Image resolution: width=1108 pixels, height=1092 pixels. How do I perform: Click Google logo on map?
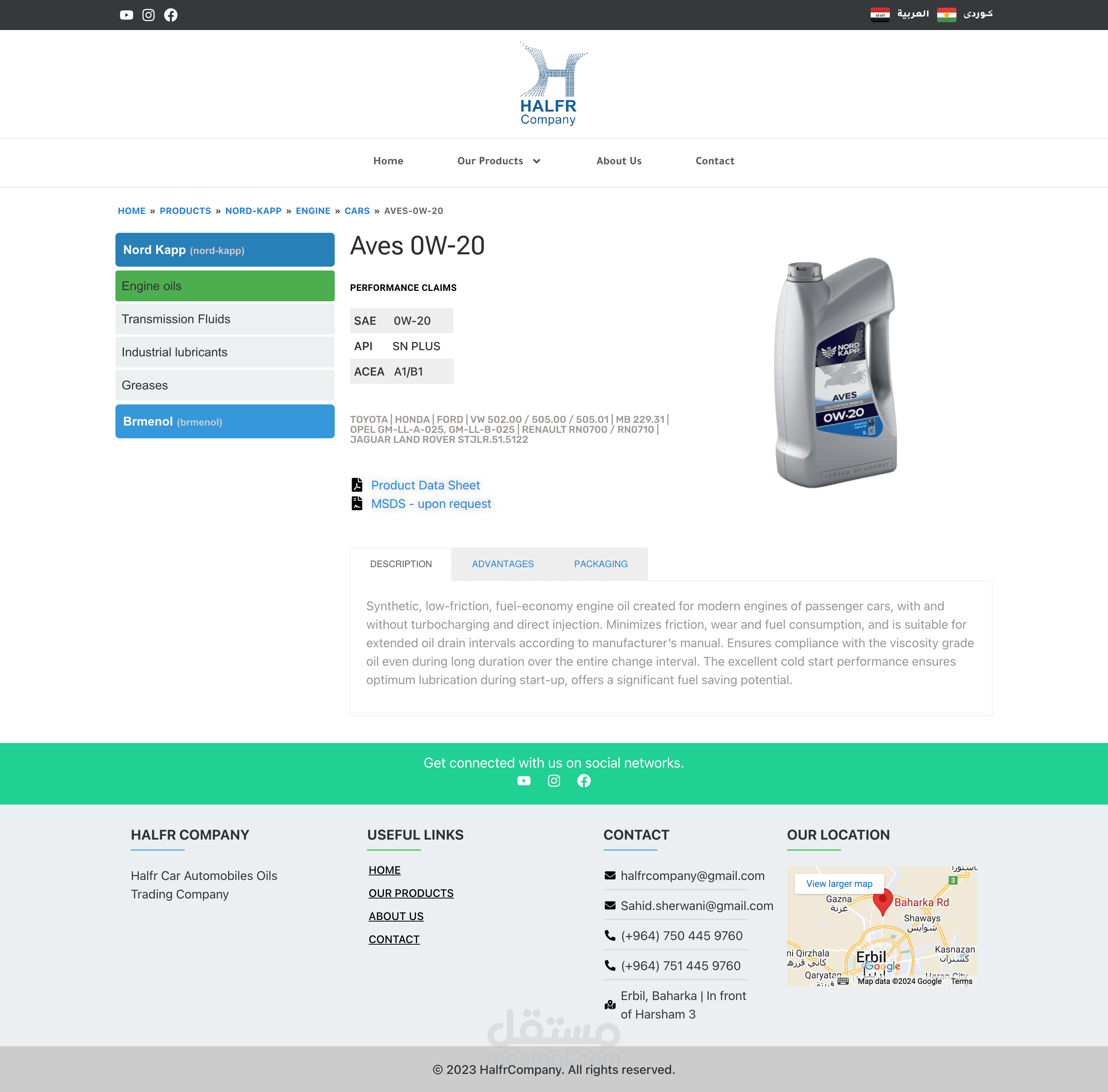click(x=883, y=967)
